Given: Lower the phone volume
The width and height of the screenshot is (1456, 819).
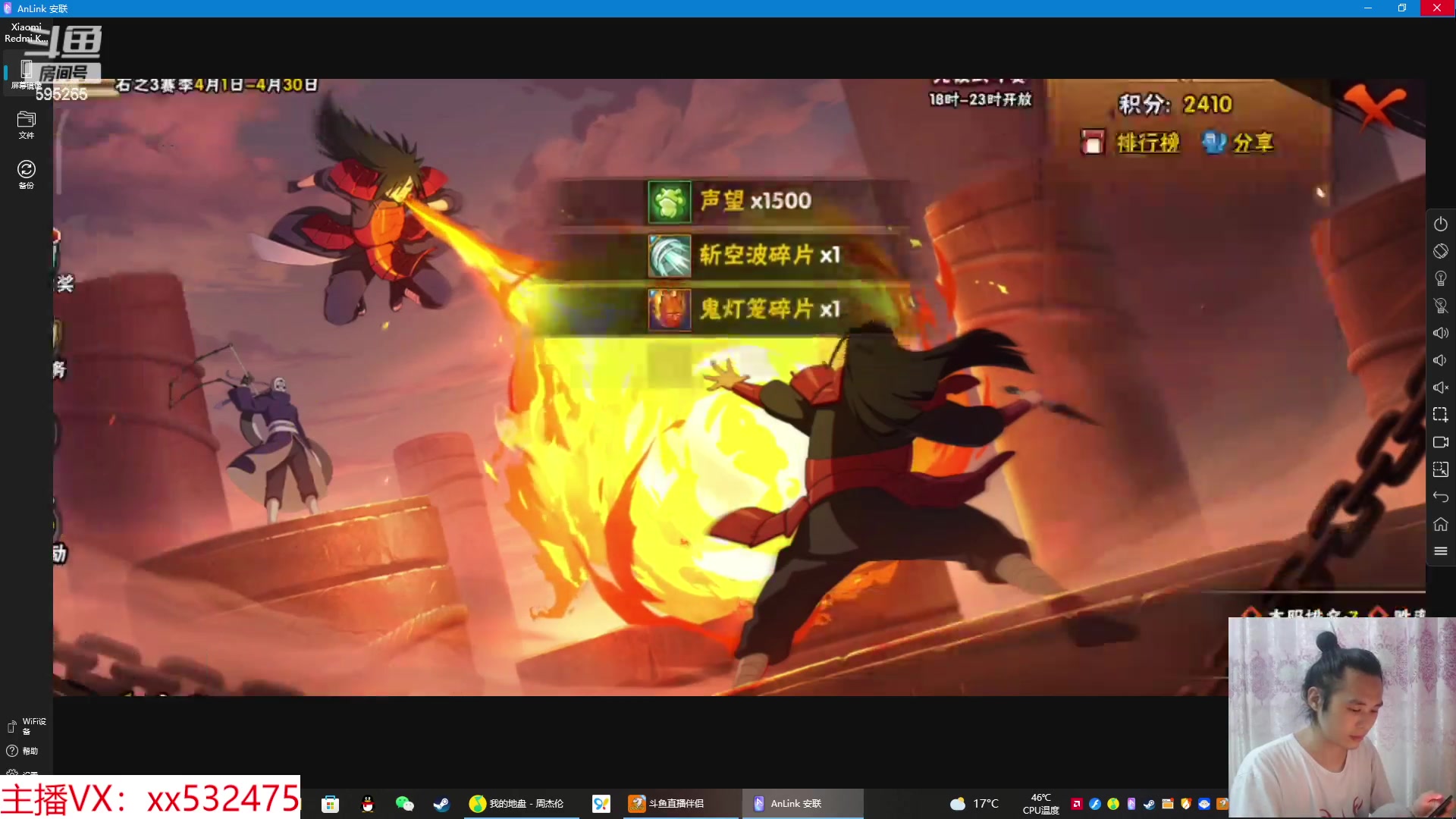Looking at the screenshot, I should click(1440, 360).
